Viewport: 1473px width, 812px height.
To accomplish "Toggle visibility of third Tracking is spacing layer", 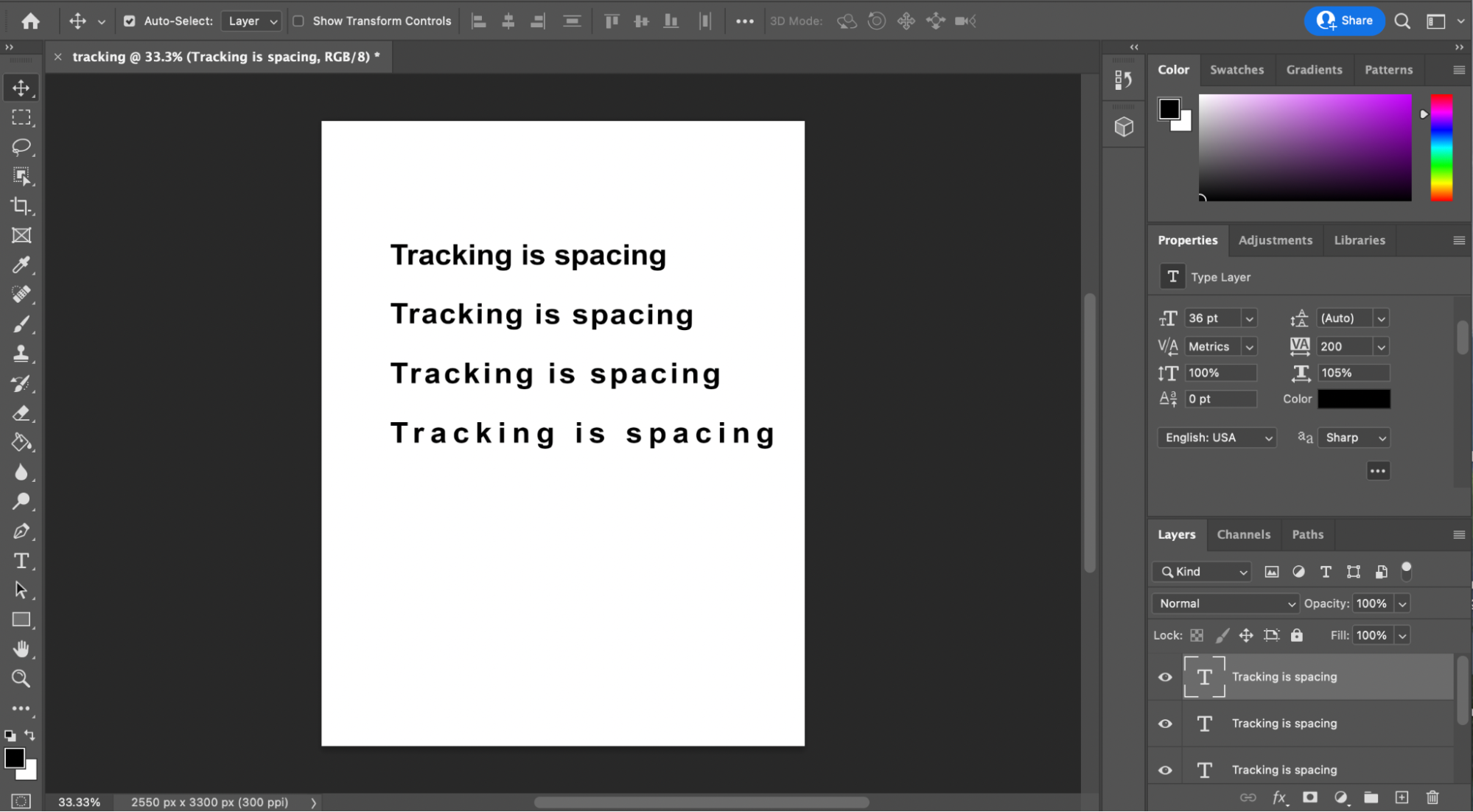I will point(1164,770).
